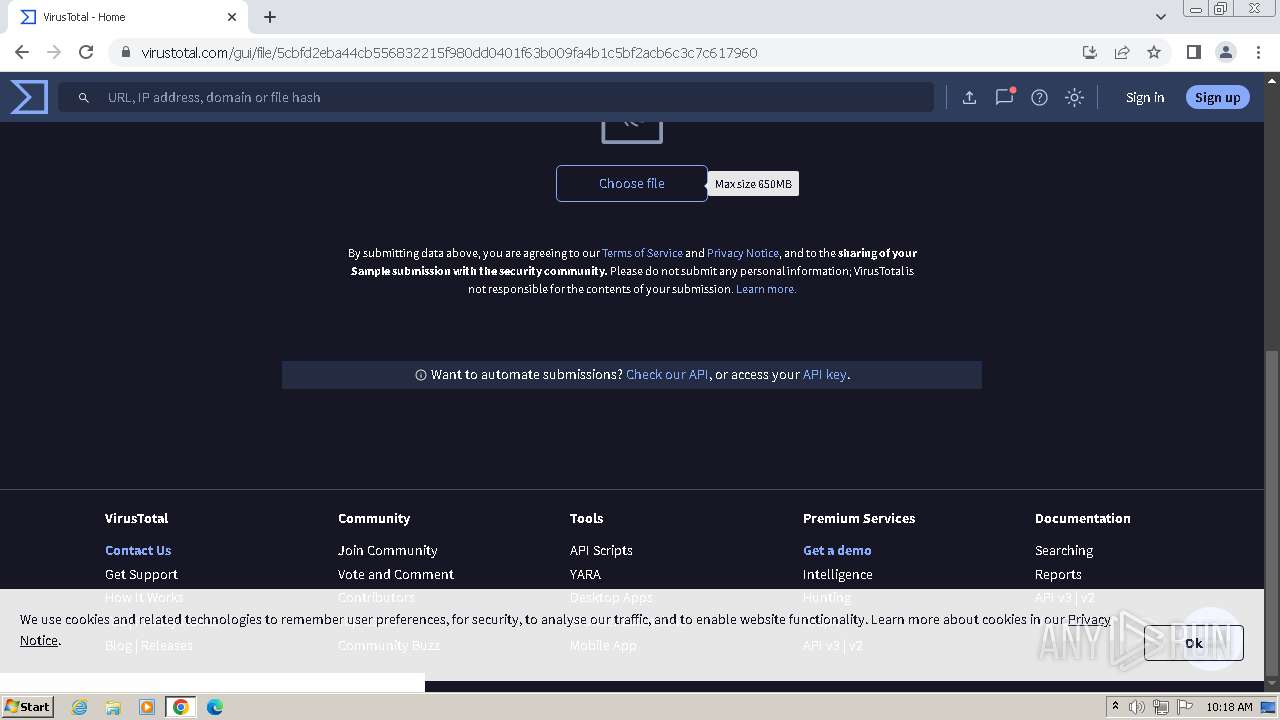Open Intelligence footer link

(x=837, y=574)
